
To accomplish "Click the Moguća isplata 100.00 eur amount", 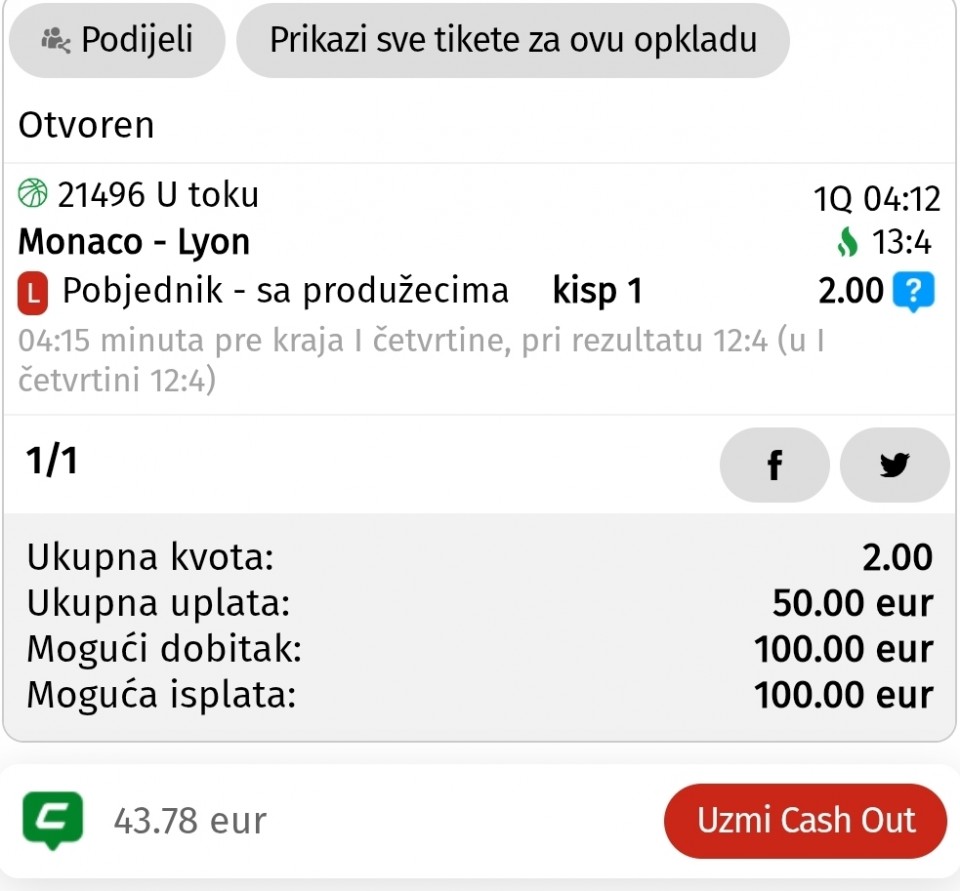I will (843, 694).
